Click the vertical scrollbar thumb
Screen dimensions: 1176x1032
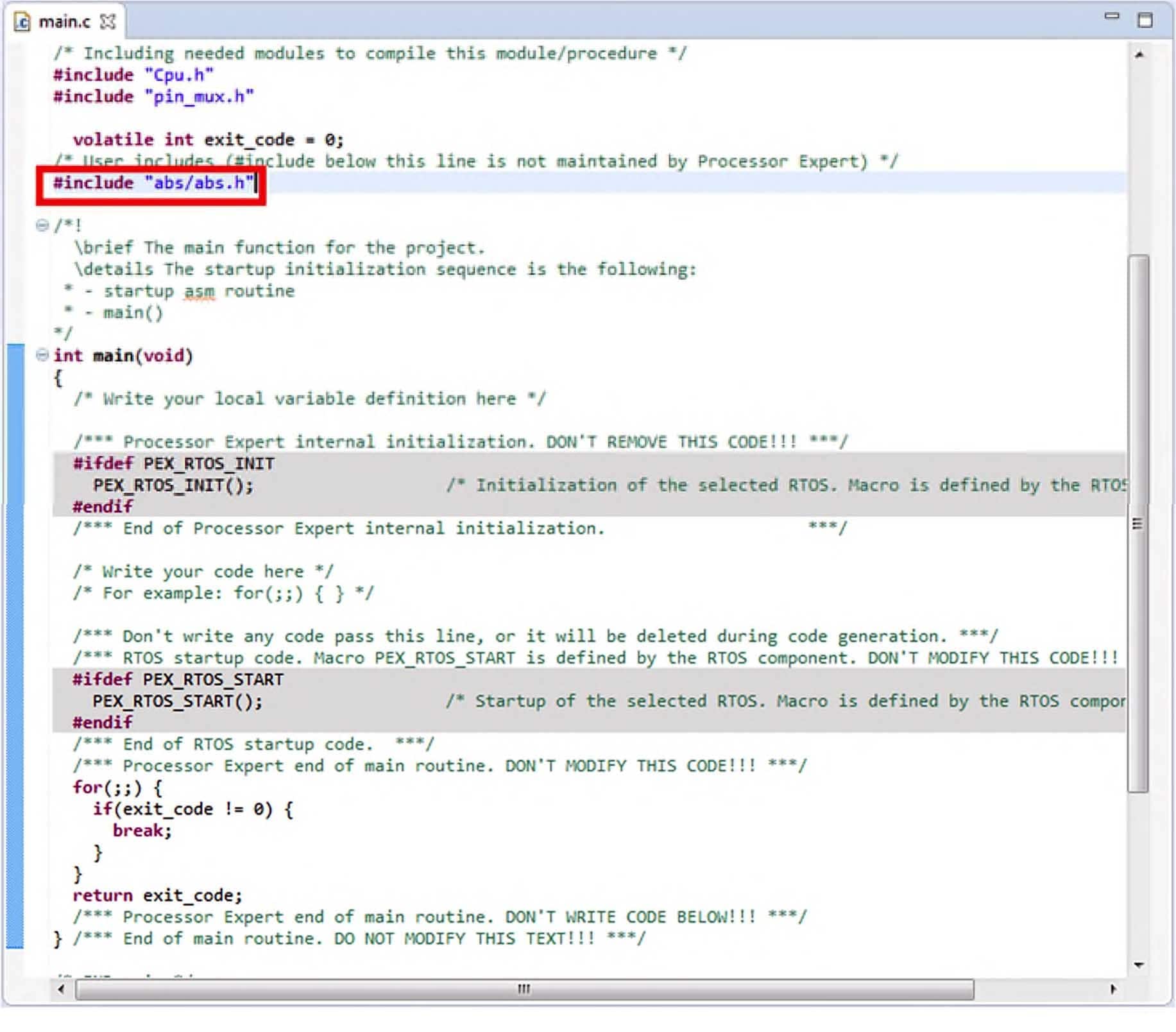(x=1139, y=524)
